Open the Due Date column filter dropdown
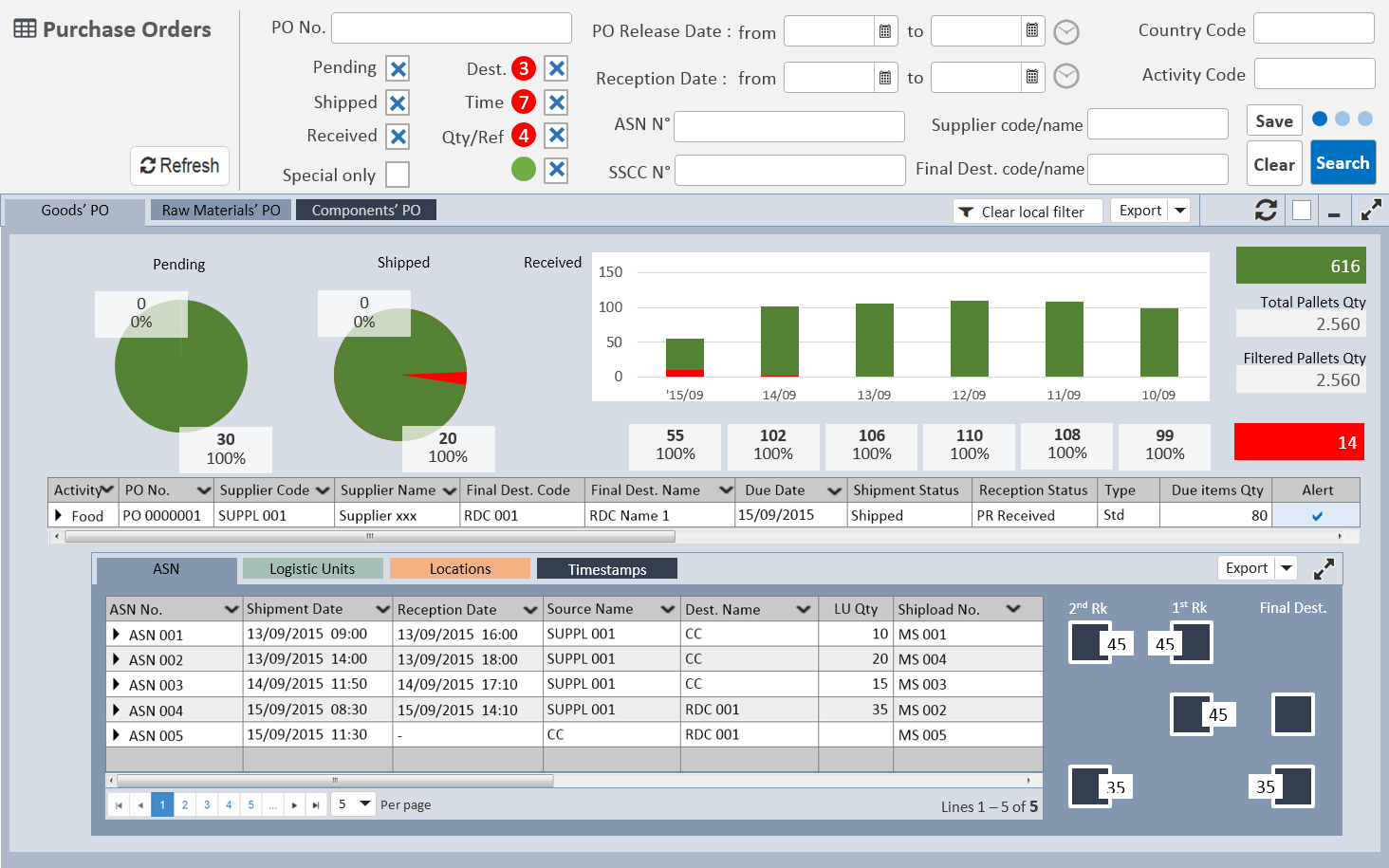 click(x=834, y=490)
